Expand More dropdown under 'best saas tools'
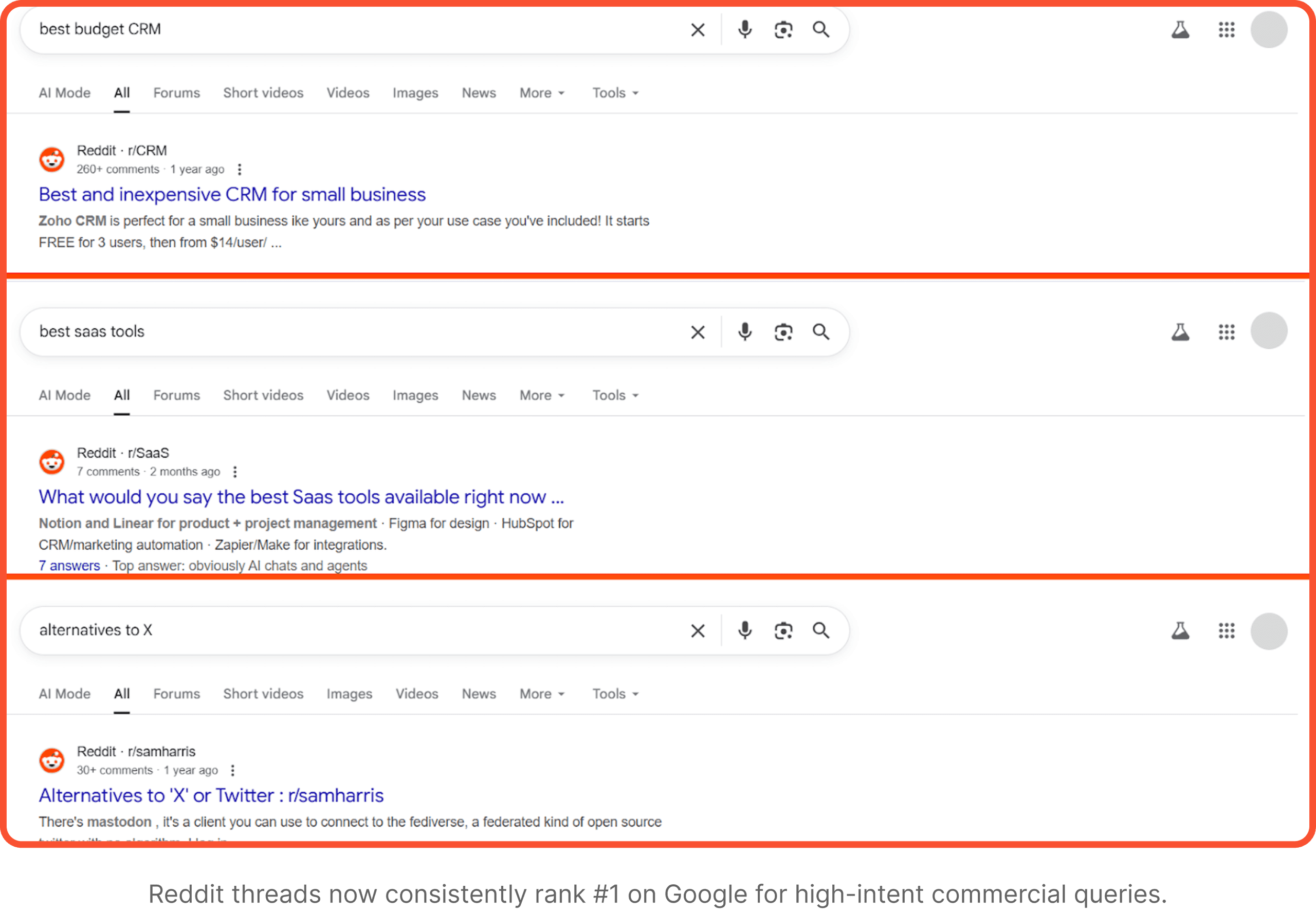The width and height of the screenshot is (1316, 913). coord(542,395)
